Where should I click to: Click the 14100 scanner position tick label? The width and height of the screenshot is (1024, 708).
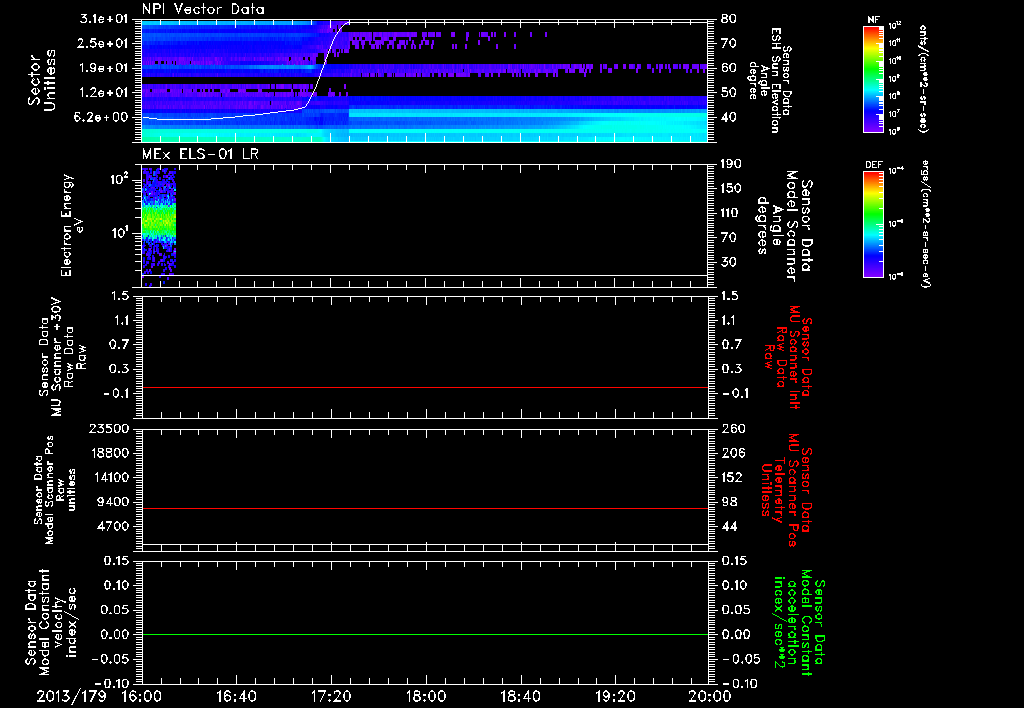coord(110,477)
